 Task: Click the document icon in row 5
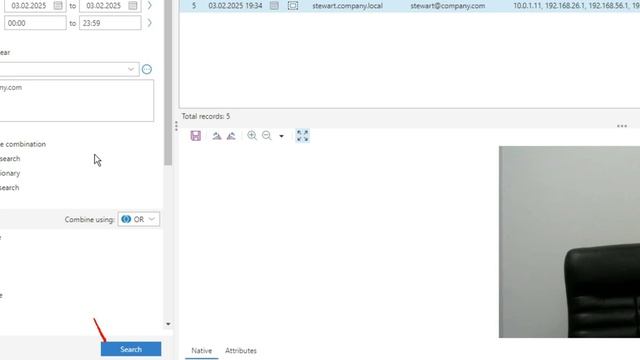pos(274,6)
